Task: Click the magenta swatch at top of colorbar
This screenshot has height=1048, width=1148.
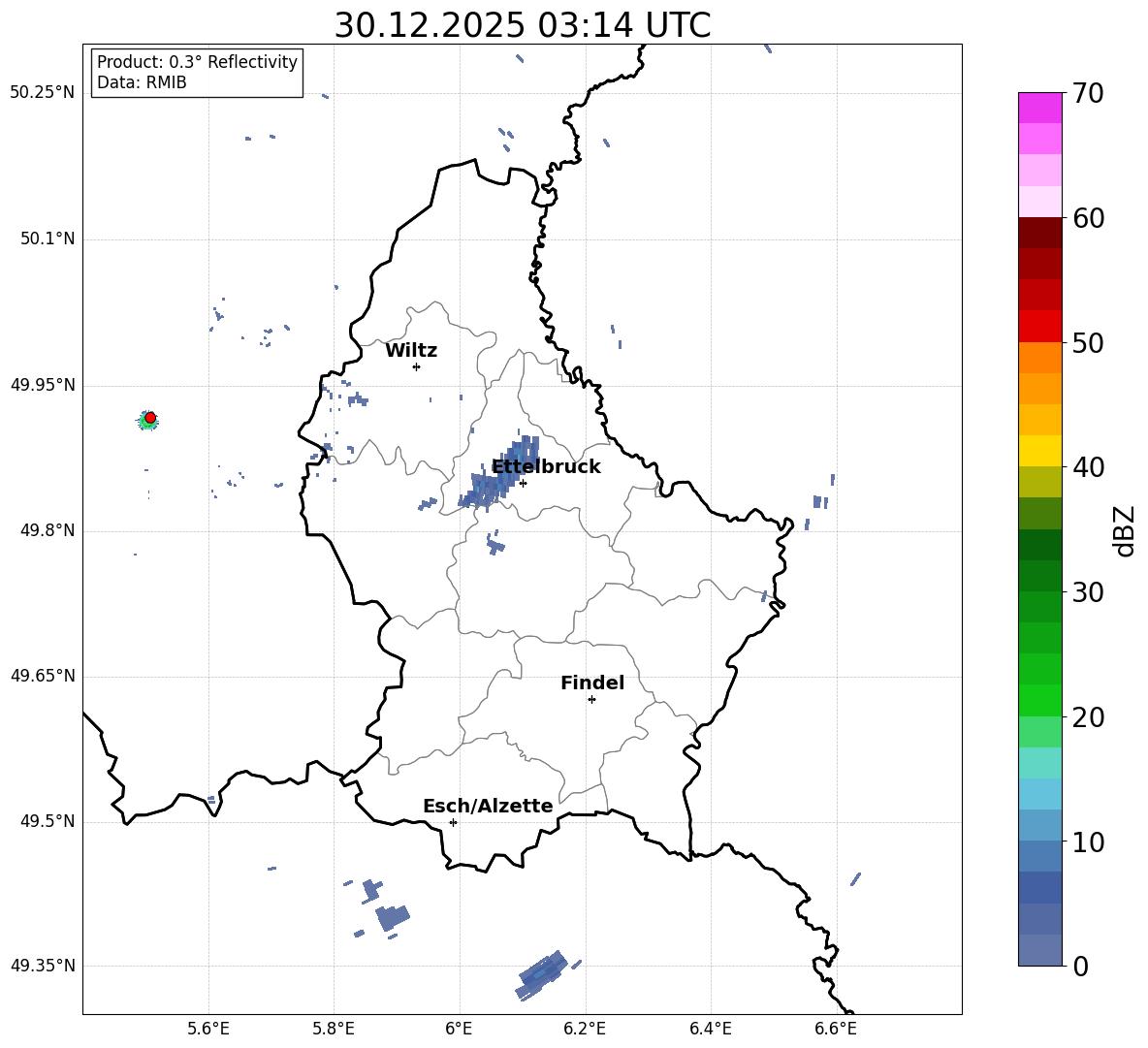Action: pyautogui.click(x=1039, y=108)
